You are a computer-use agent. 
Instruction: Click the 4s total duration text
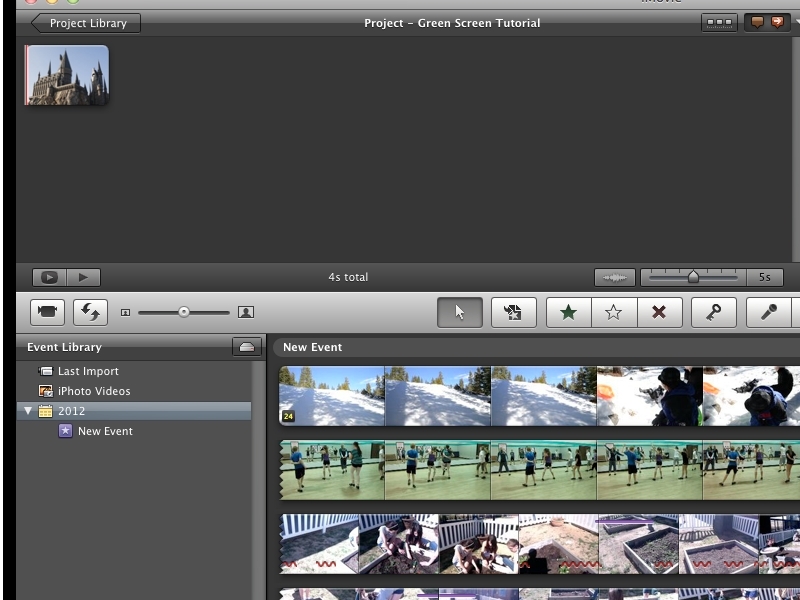tap(348, 277)
